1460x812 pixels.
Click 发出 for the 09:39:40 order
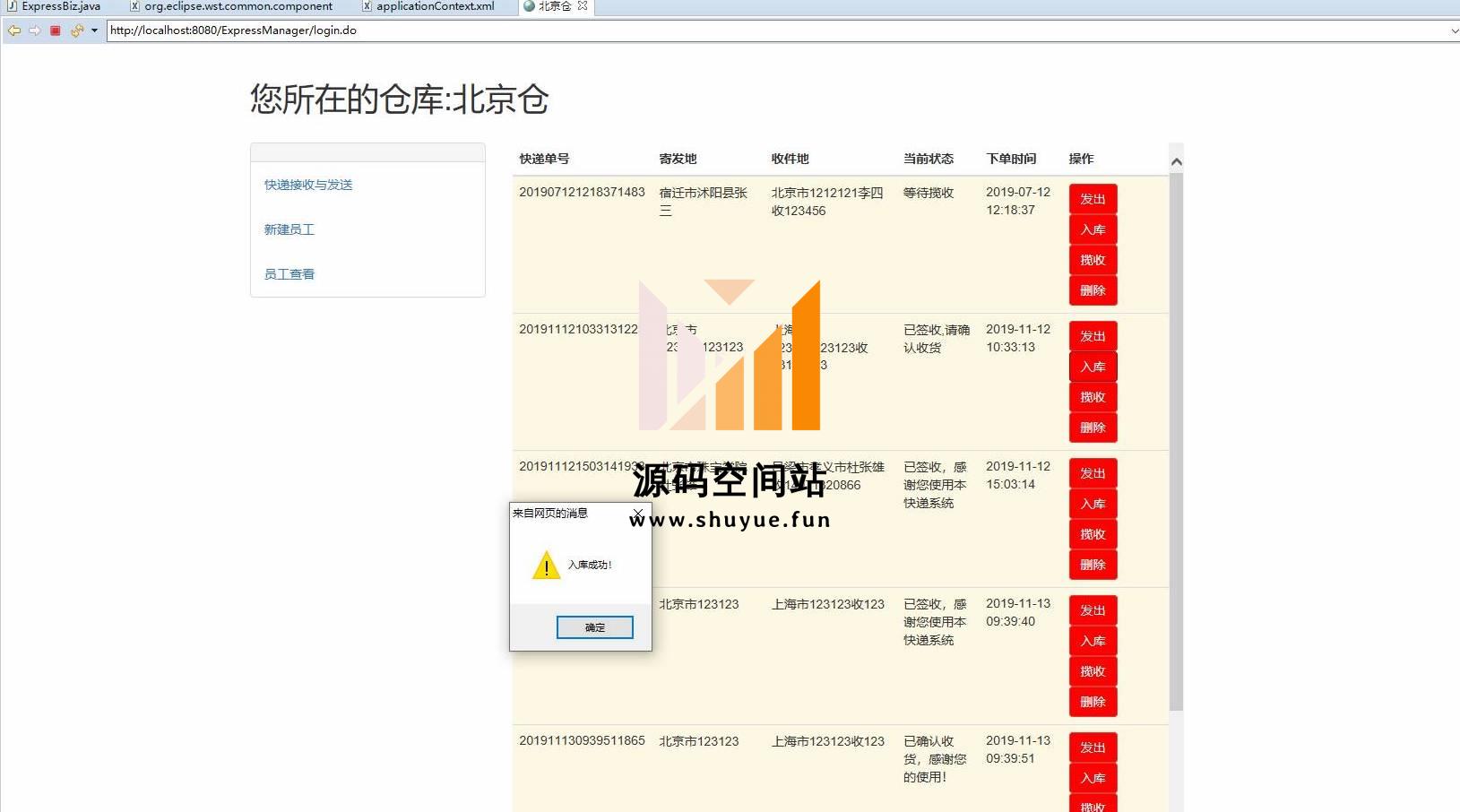click(x=1093, y=610)
